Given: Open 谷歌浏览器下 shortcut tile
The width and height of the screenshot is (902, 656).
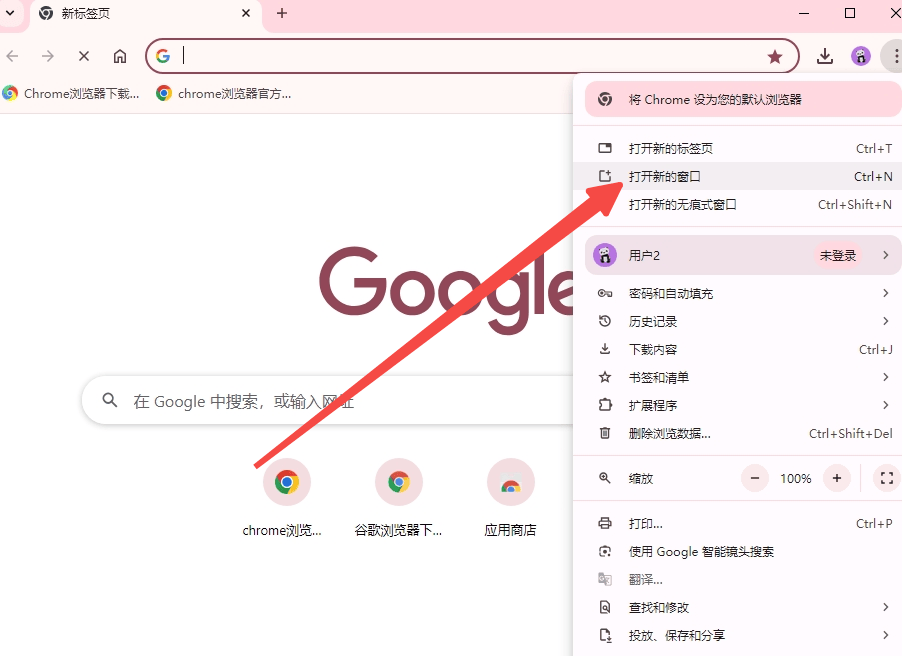Looking at the screenshot, I should pyautogui.click(x=399, y=498).
